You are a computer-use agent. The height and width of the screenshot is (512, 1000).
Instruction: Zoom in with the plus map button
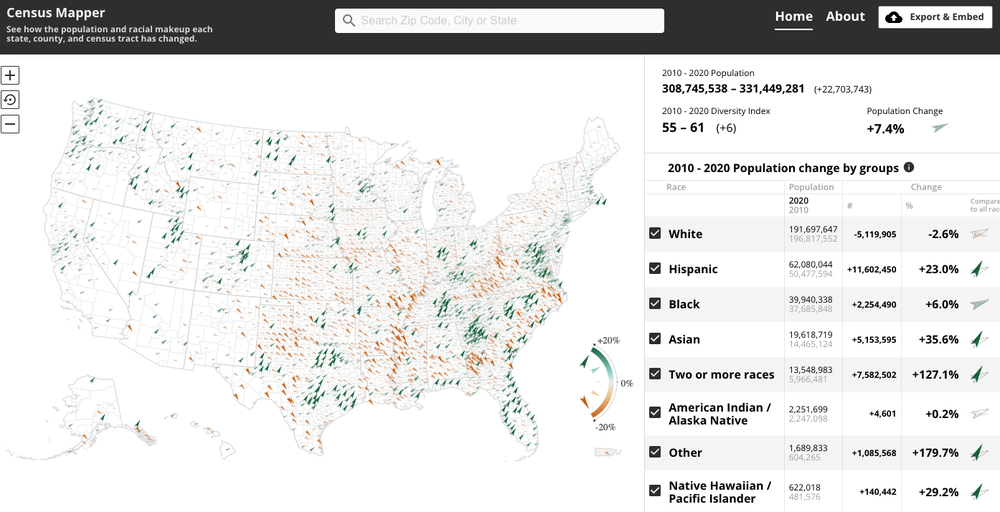10,75
